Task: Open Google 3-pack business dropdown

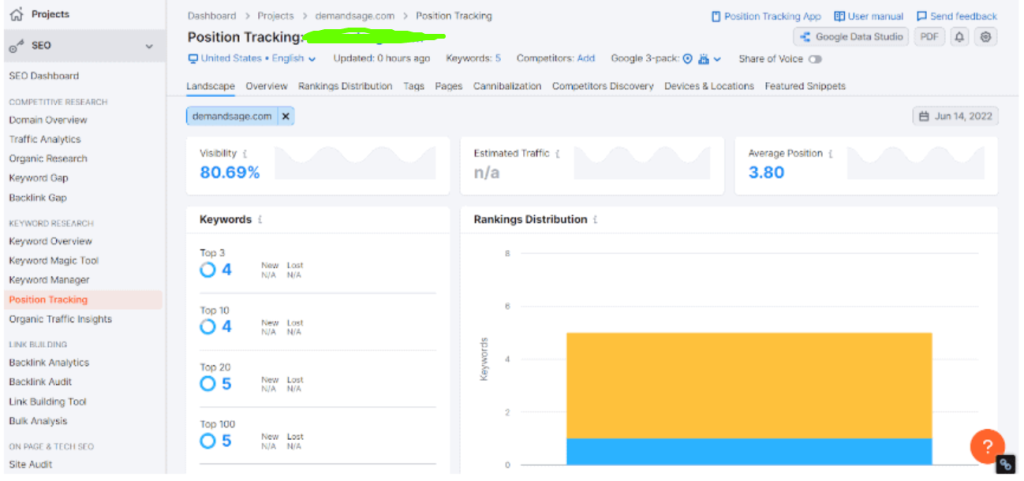Action: (709, 59)
